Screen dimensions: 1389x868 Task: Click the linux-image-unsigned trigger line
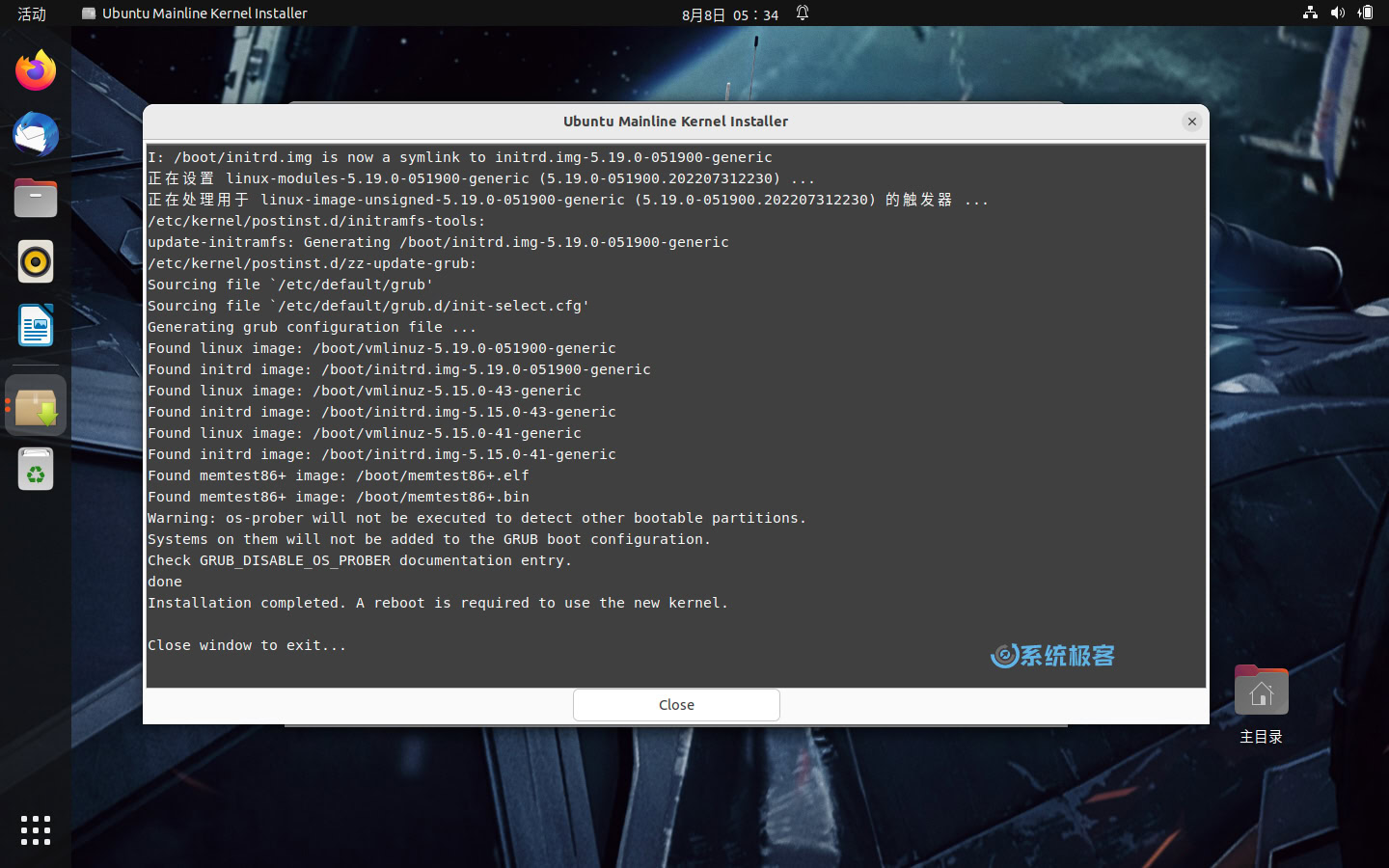pyautogui.click(x=568, y=200)
